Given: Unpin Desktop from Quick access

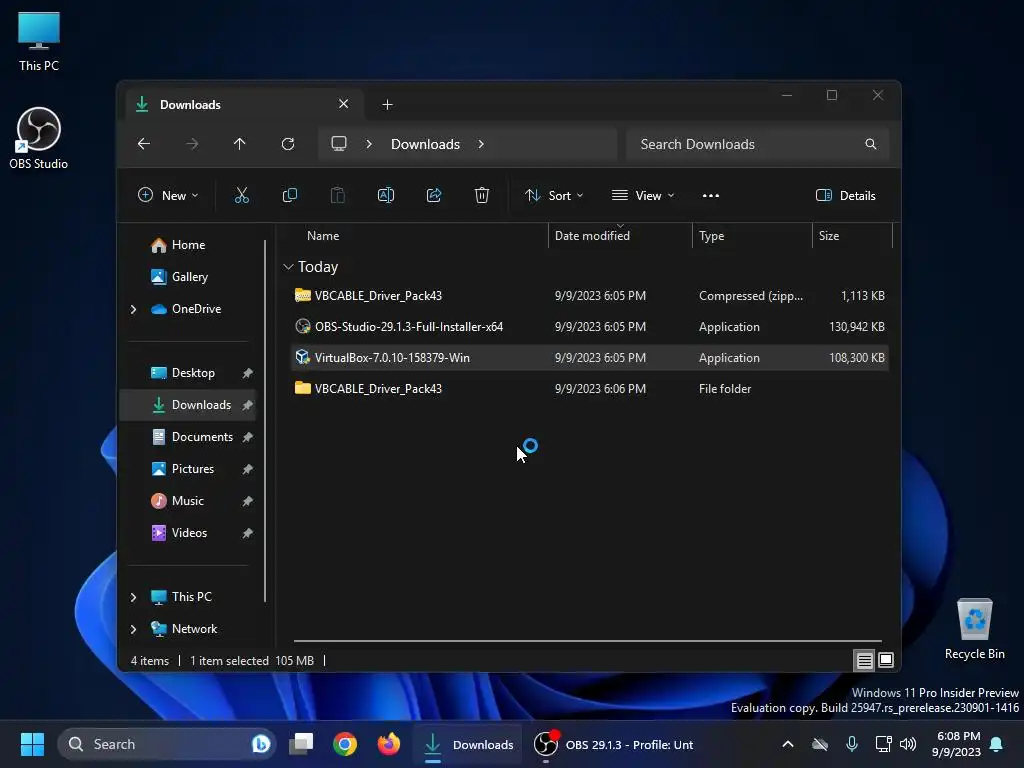Looking at the screenshot, I should 248,373.
